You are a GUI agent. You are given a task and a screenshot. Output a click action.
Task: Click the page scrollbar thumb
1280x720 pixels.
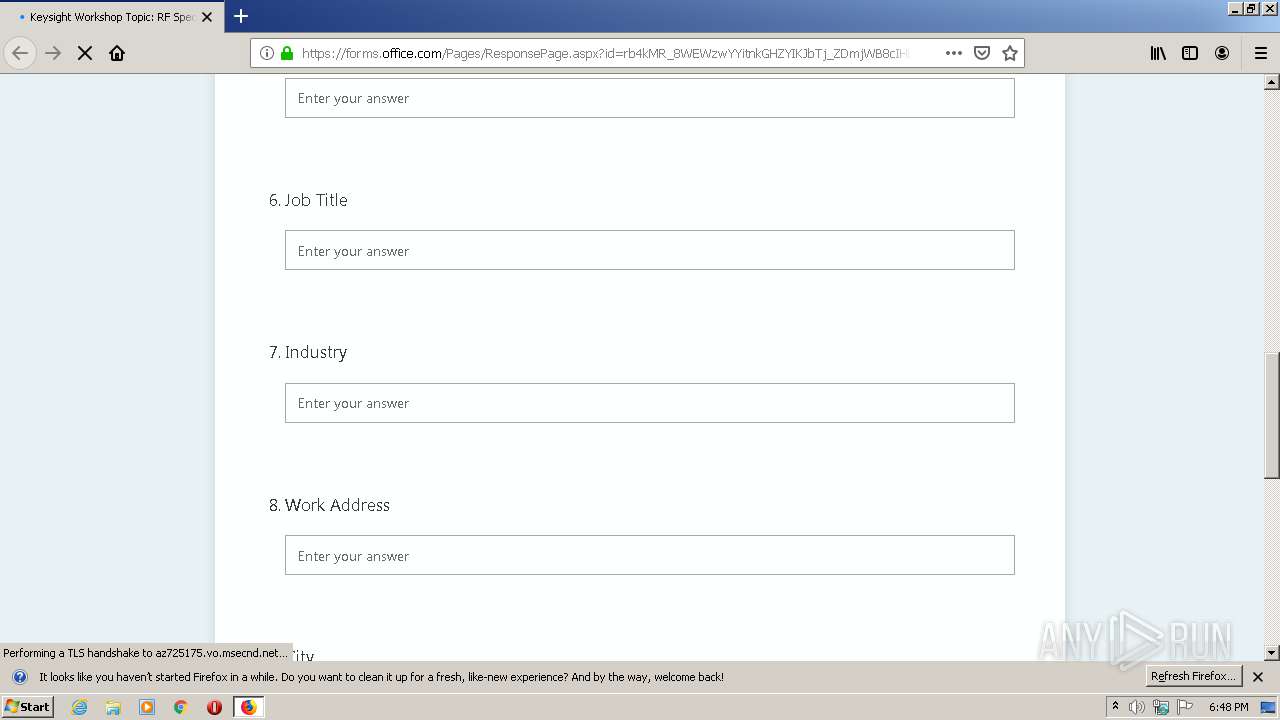tap(1272, 415)
